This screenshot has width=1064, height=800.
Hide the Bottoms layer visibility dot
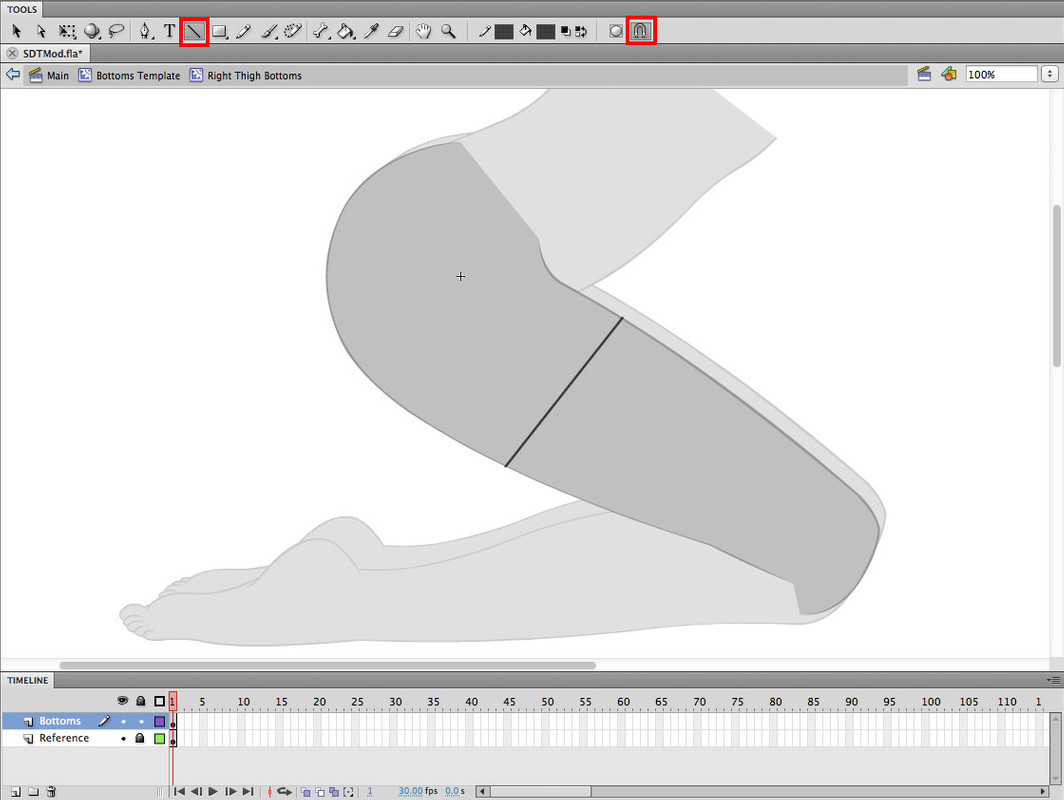coord(124,721)
